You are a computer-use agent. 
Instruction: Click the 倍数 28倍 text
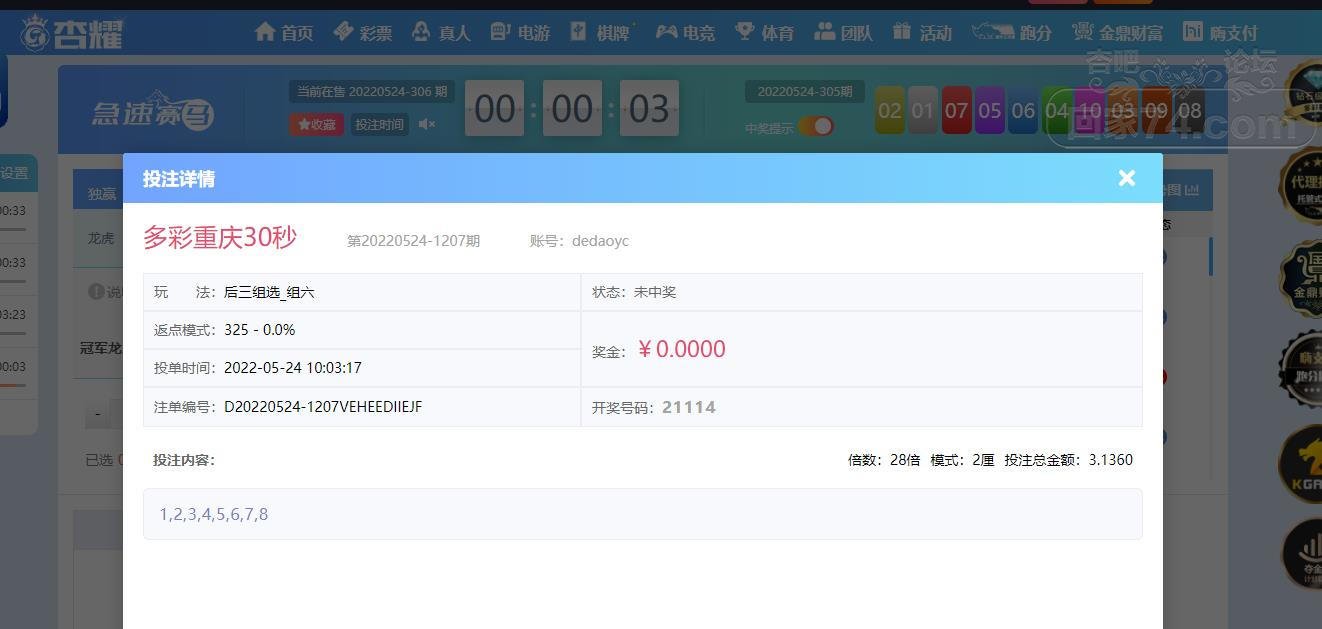pos(884,460)
